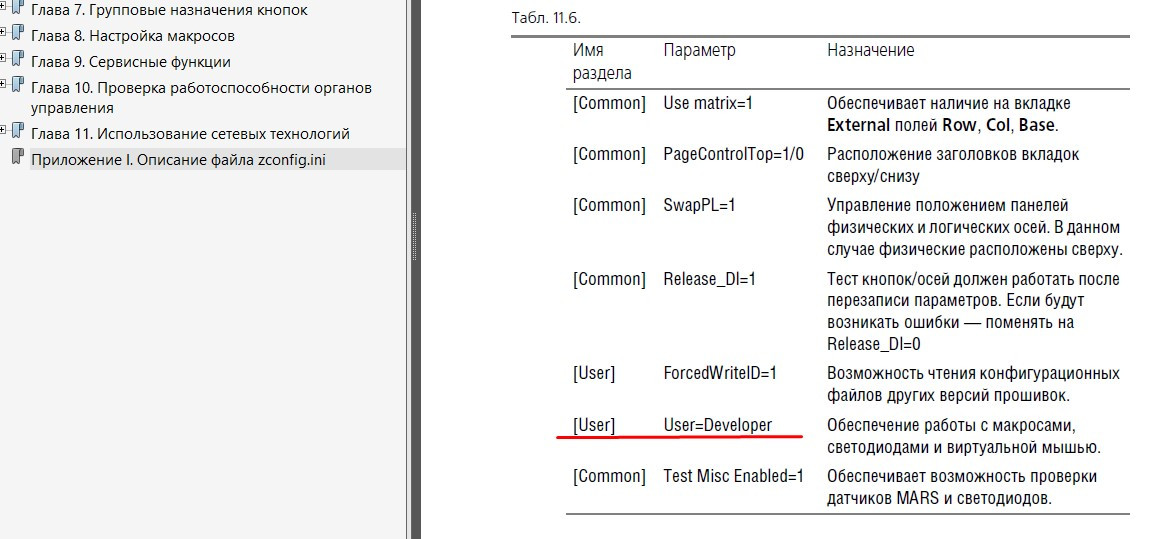Click description about Тест кнопок/осей

coord(973,312)
